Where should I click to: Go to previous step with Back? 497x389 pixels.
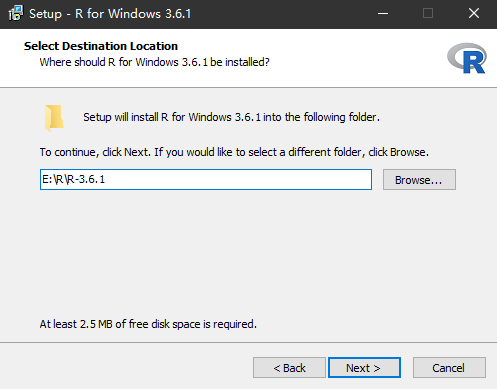[x=289, y=368]
